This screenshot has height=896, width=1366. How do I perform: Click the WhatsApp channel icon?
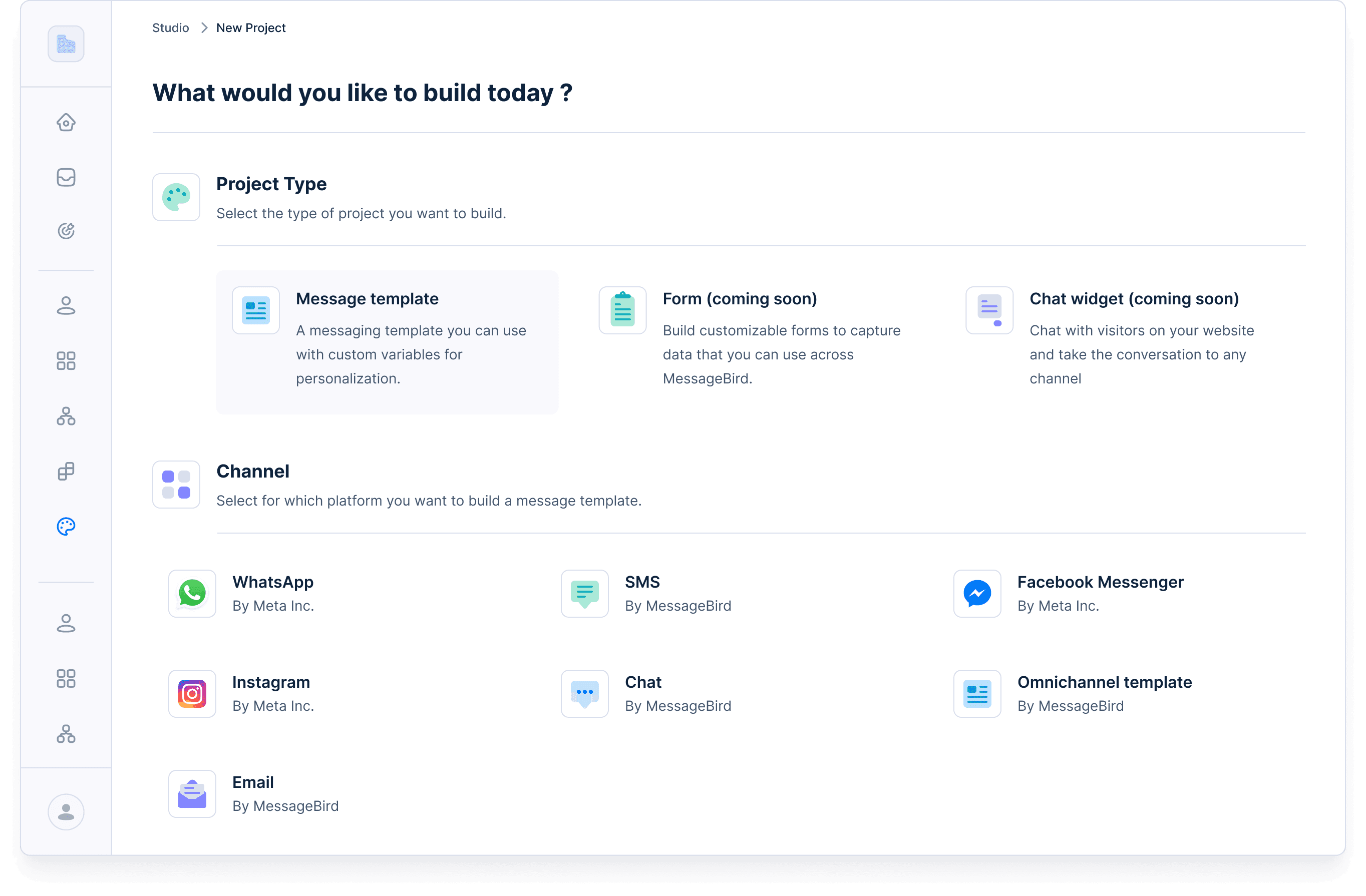coord(192,593)
